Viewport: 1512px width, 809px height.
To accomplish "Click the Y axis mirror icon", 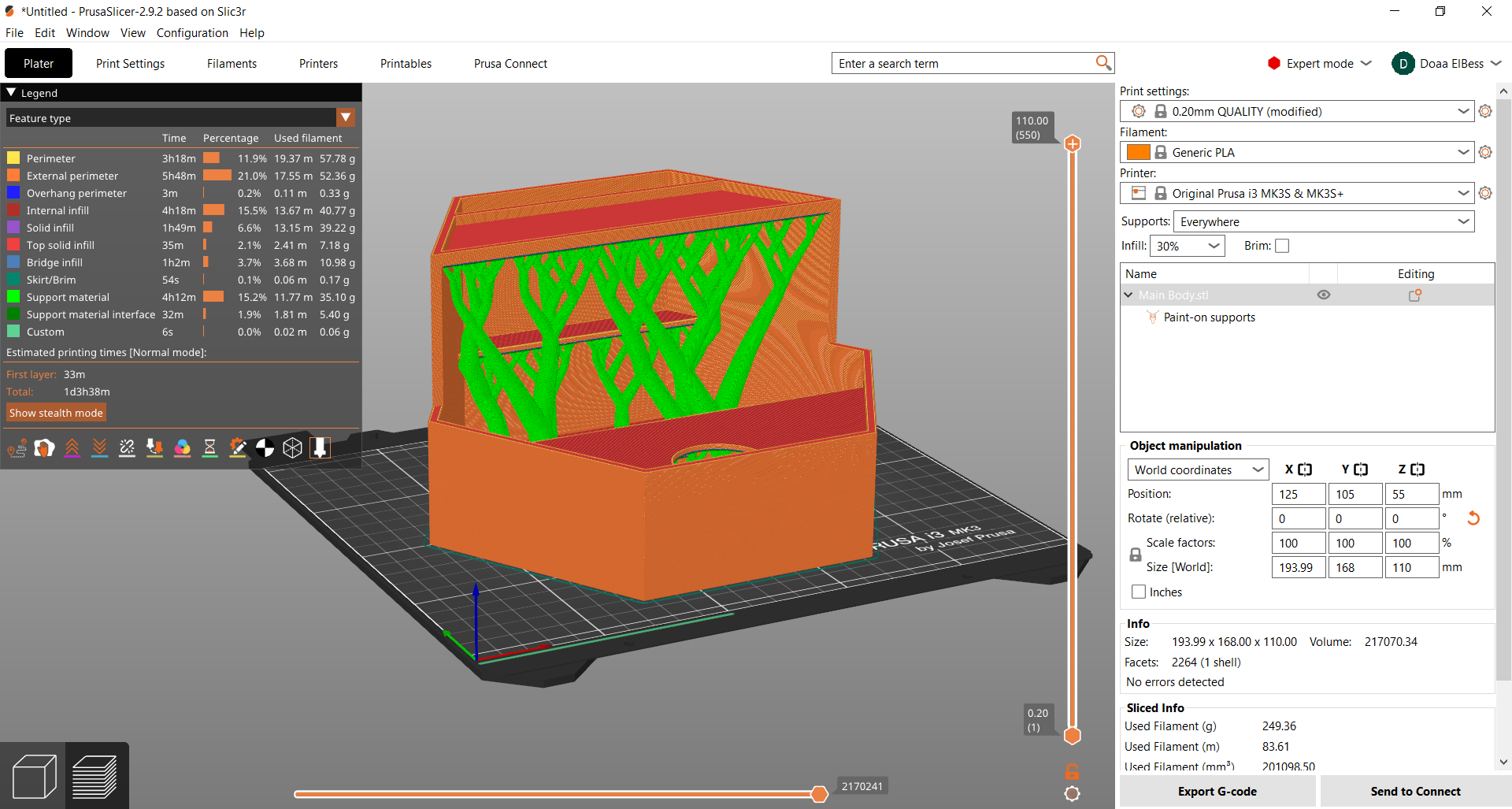I will [1361, 469].
